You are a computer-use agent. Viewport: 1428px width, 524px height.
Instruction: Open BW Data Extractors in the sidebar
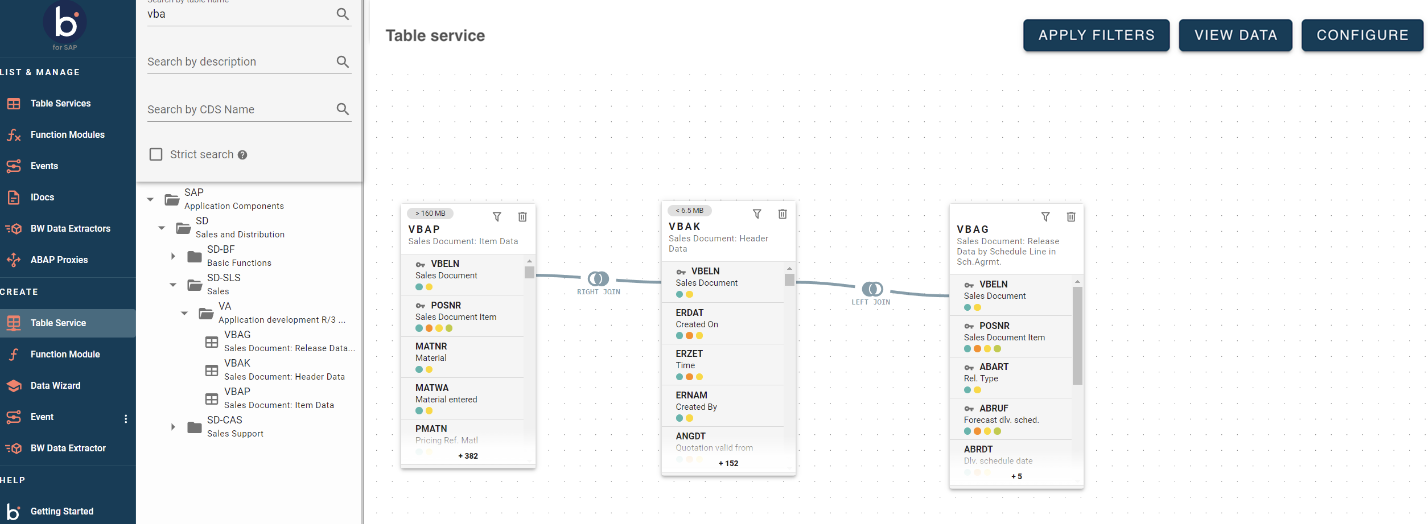click(70, 229)
